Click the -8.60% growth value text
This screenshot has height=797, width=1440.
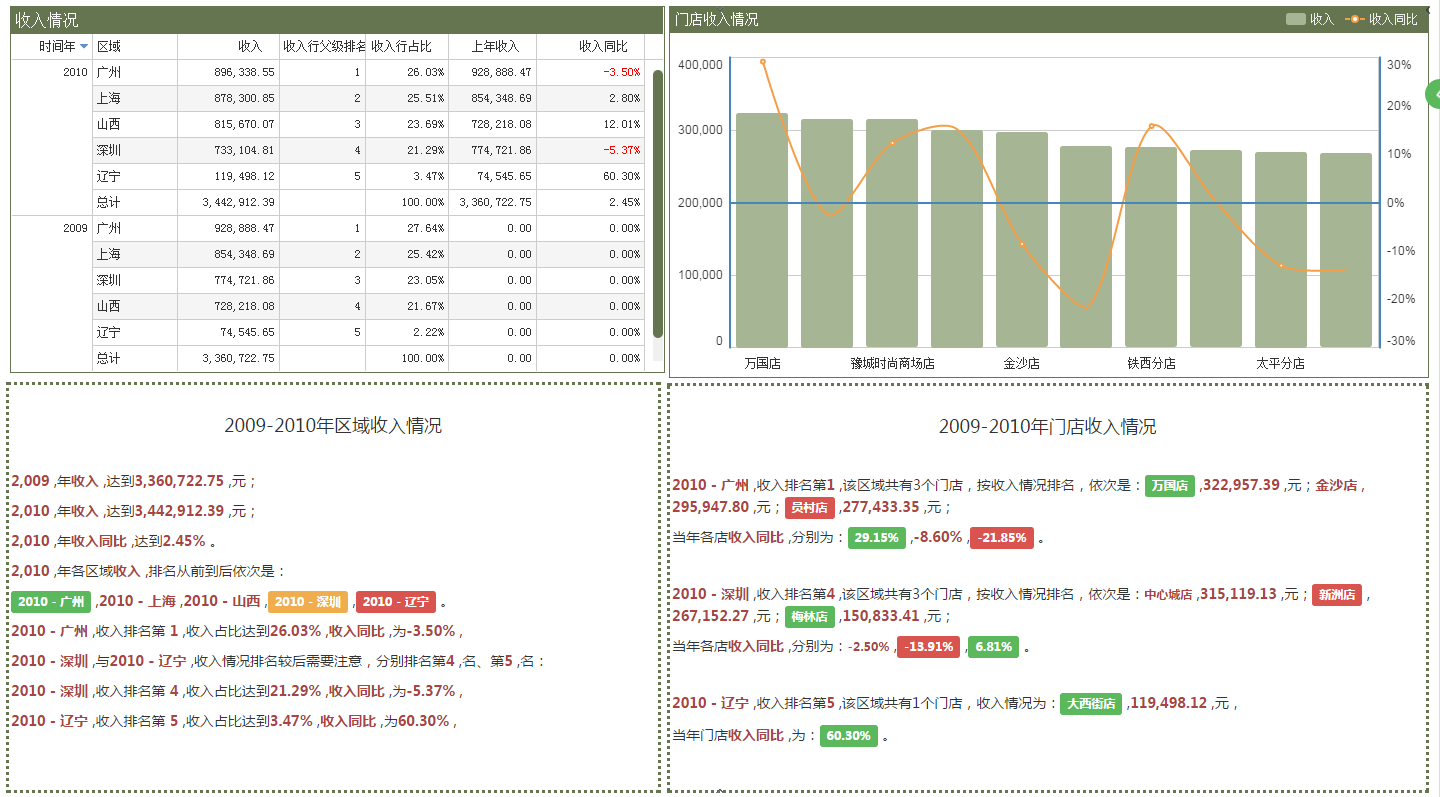[937, 538]
